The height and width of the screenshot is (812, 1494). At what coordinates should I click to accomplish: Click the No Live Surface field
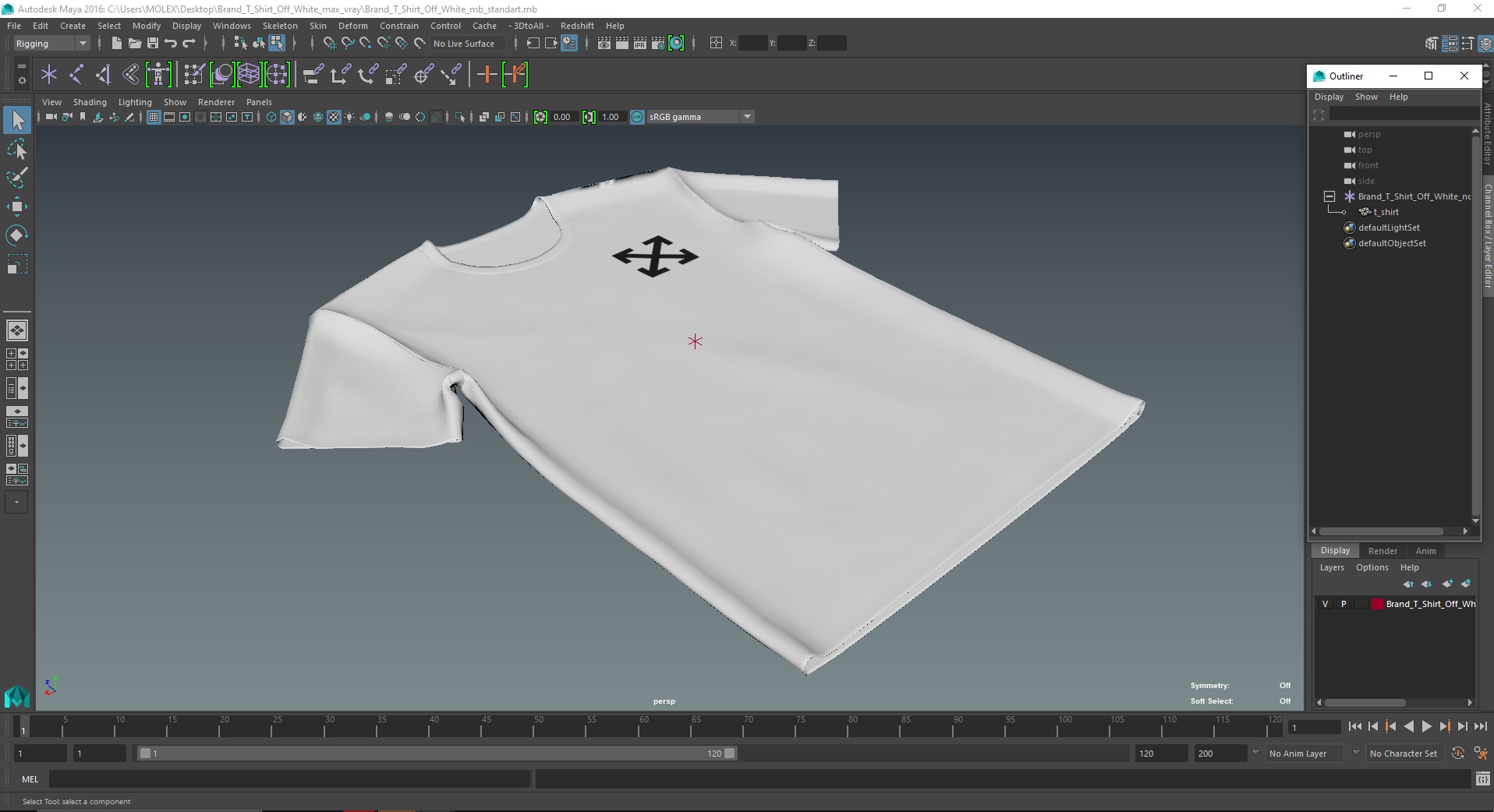point(468,44)
